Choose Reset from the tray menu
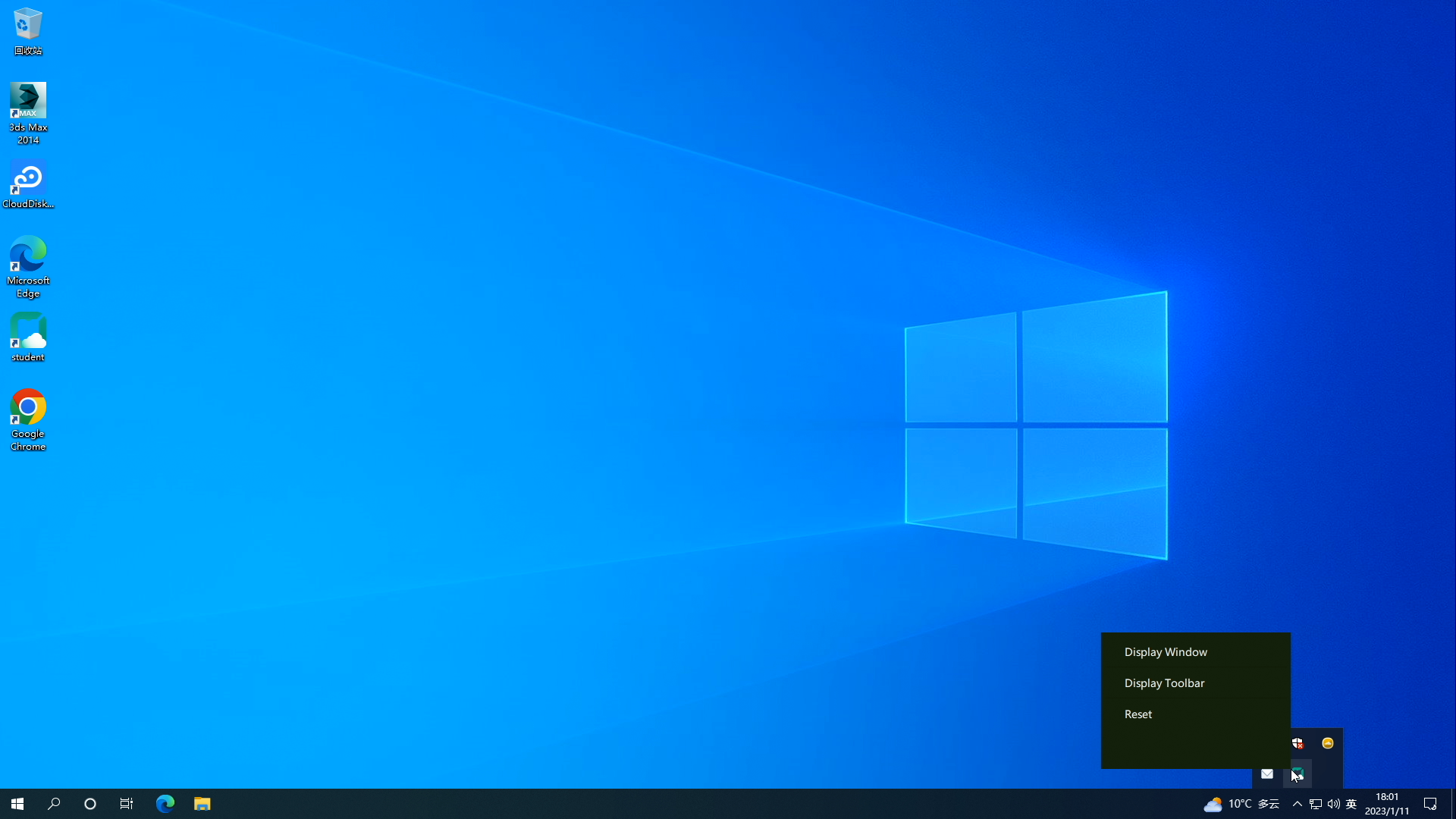This screenshot has height=819, width=1456. (1195, 714)
